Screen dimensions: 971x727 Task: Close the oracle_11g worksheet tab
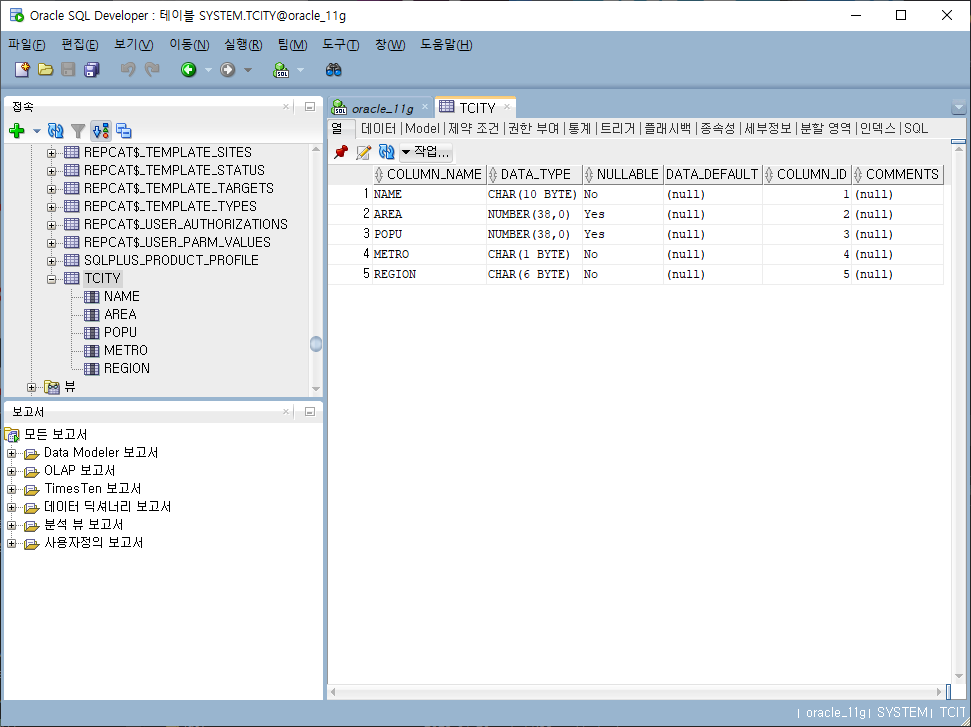point(425,107)
